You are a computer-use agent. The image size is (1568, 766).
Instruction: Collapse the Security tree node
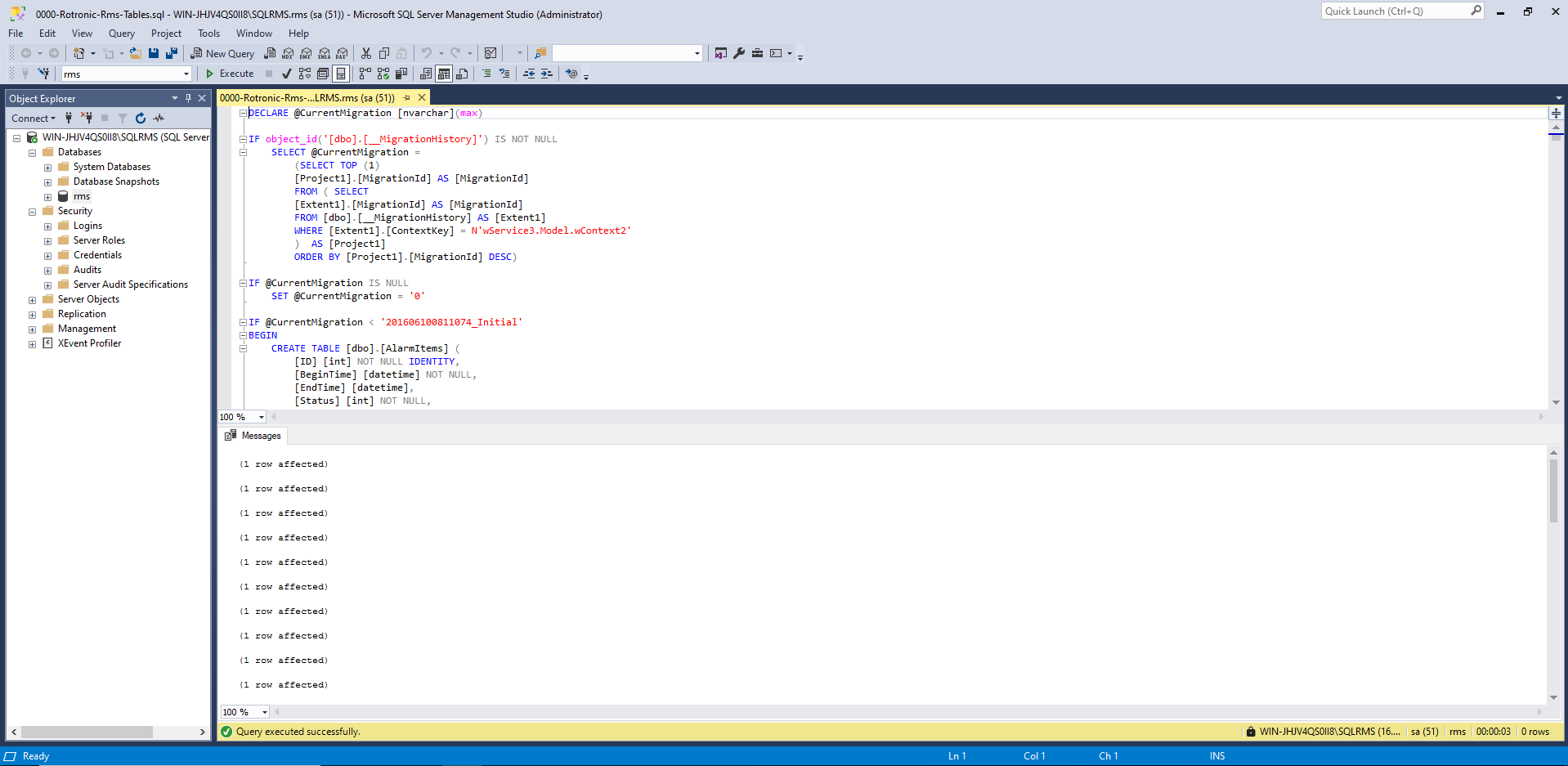(33, 212)
